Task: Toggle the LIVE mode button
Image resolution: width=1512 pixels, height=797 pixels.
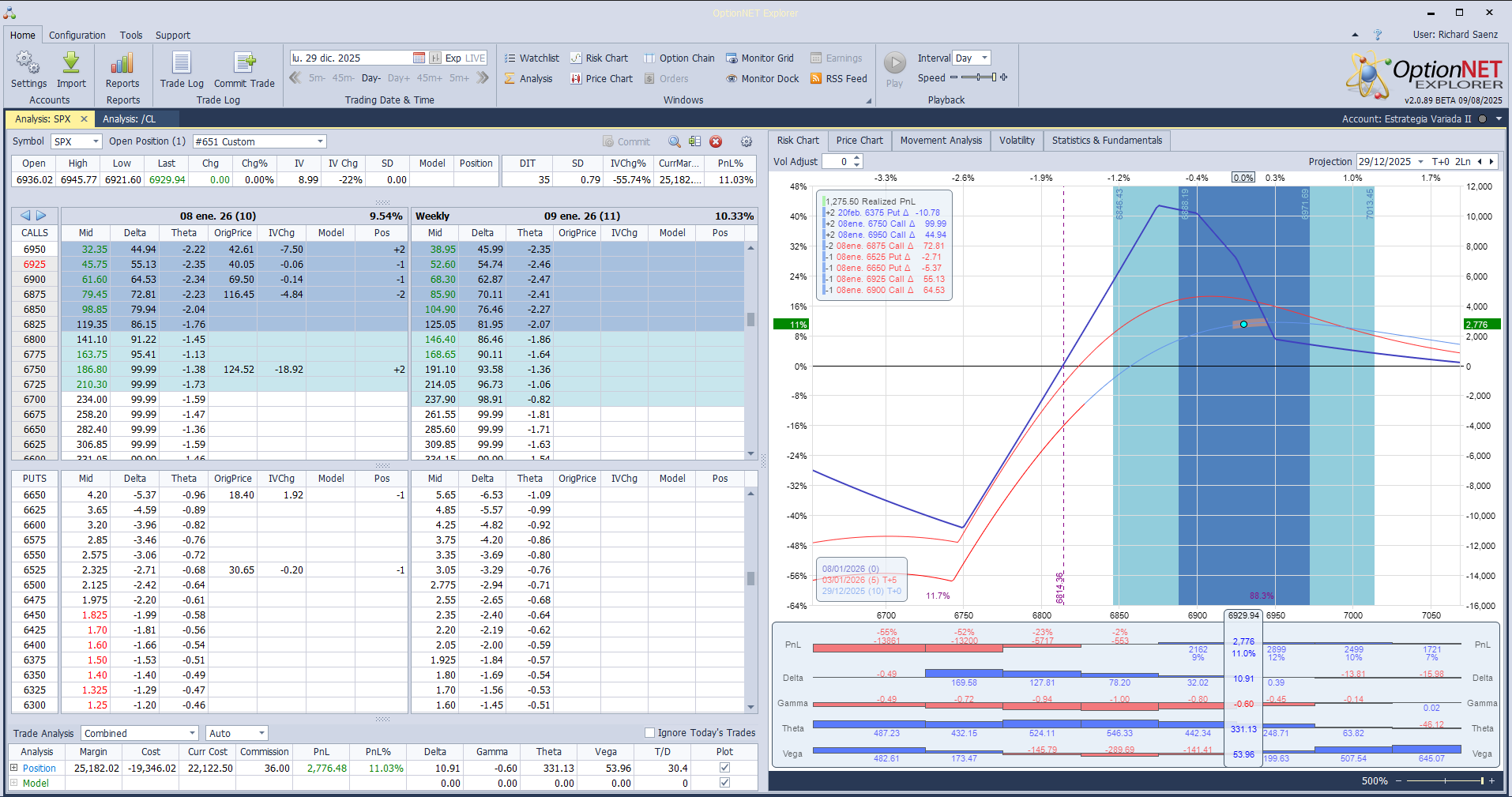Action: pos(476,58)
